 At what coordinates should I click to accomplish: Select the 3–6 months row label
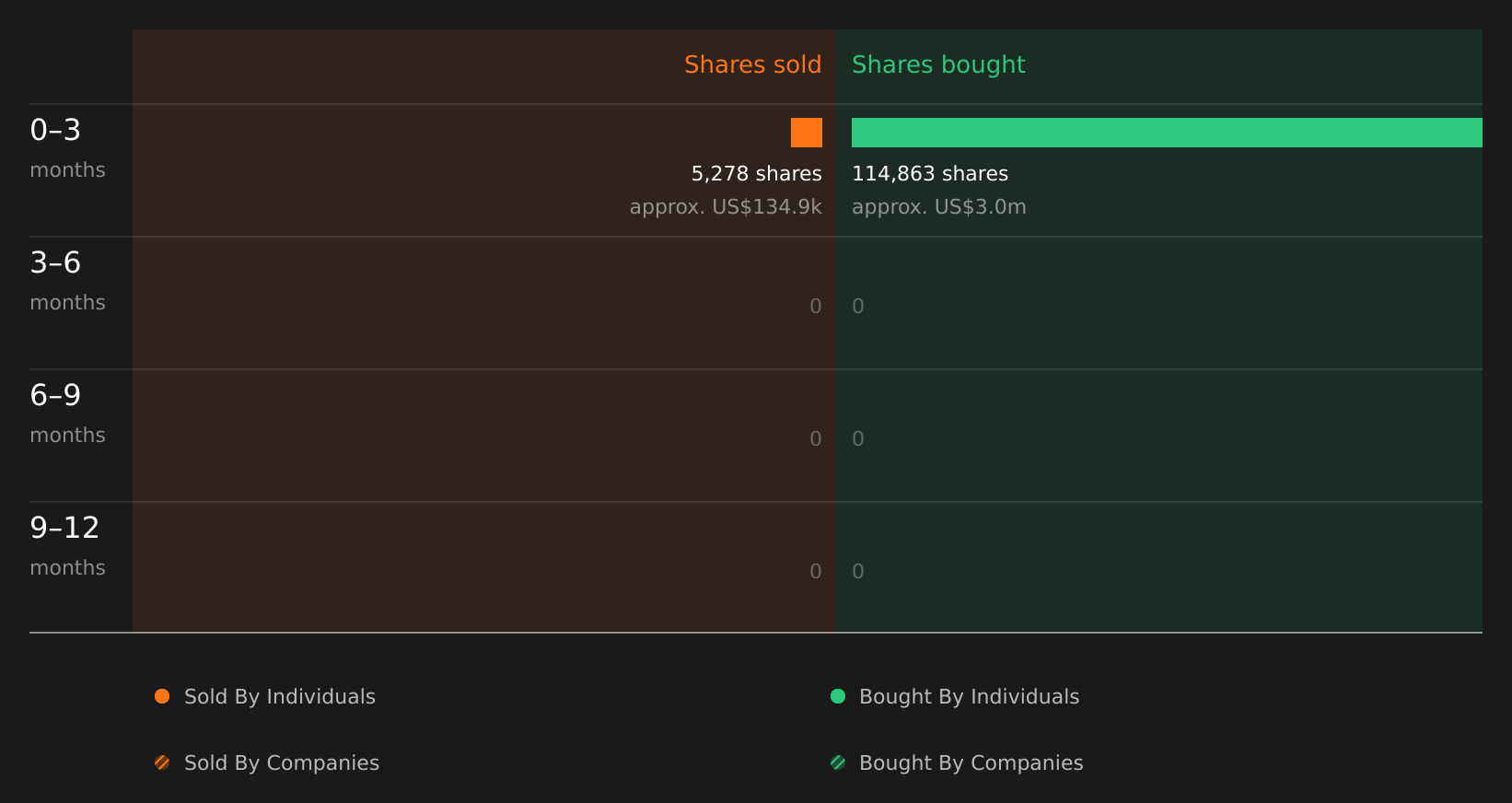point(67,281)
